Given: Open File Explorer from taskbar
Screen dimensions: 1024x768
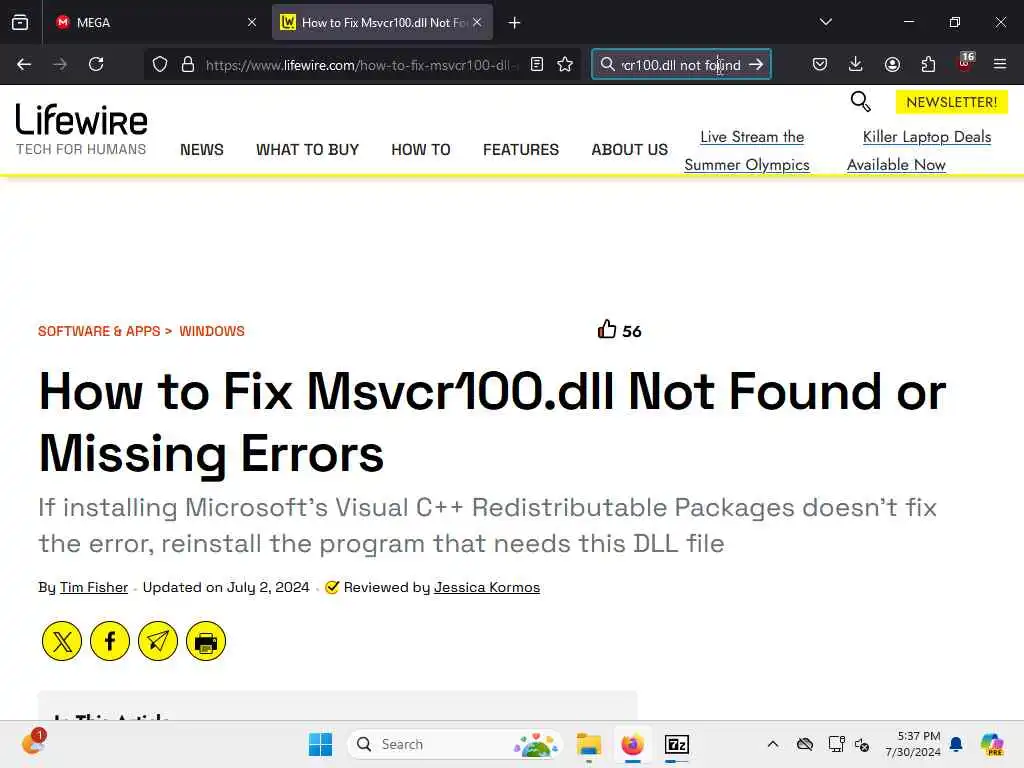Looking at the screenshot, I should [588, 744].
